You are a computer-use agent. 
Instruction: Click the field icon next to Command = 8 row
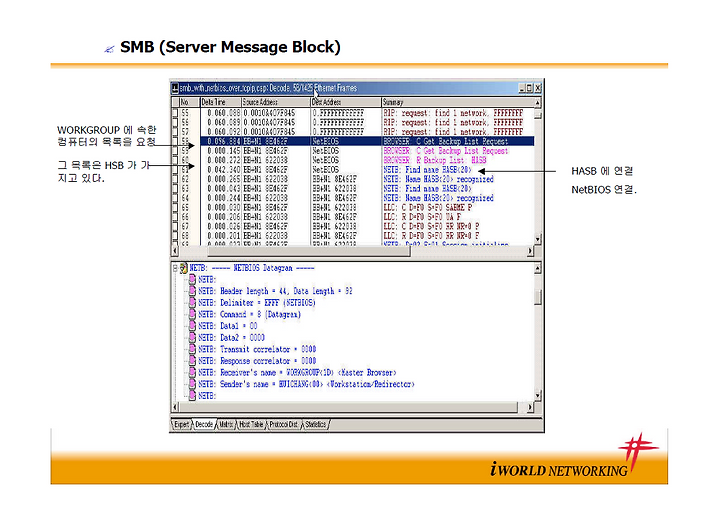point(192,315)
